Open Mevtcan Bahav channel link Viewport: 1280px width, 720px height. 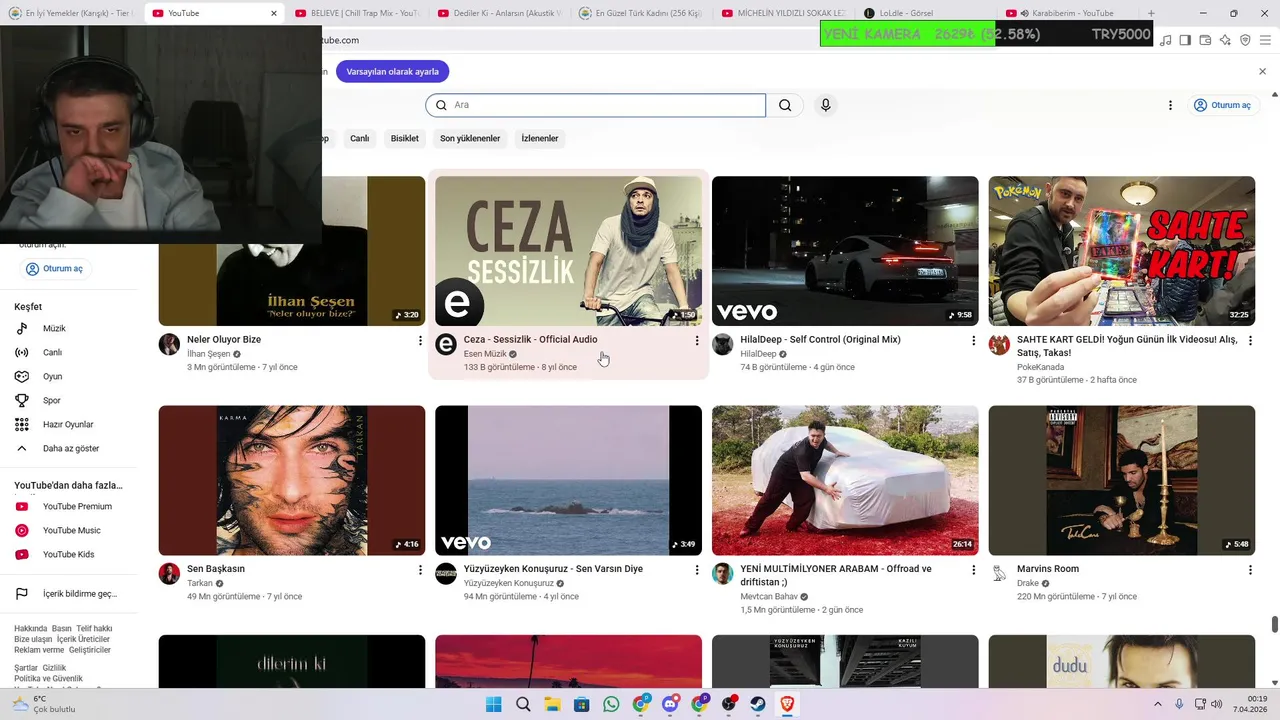coord(769,597)
